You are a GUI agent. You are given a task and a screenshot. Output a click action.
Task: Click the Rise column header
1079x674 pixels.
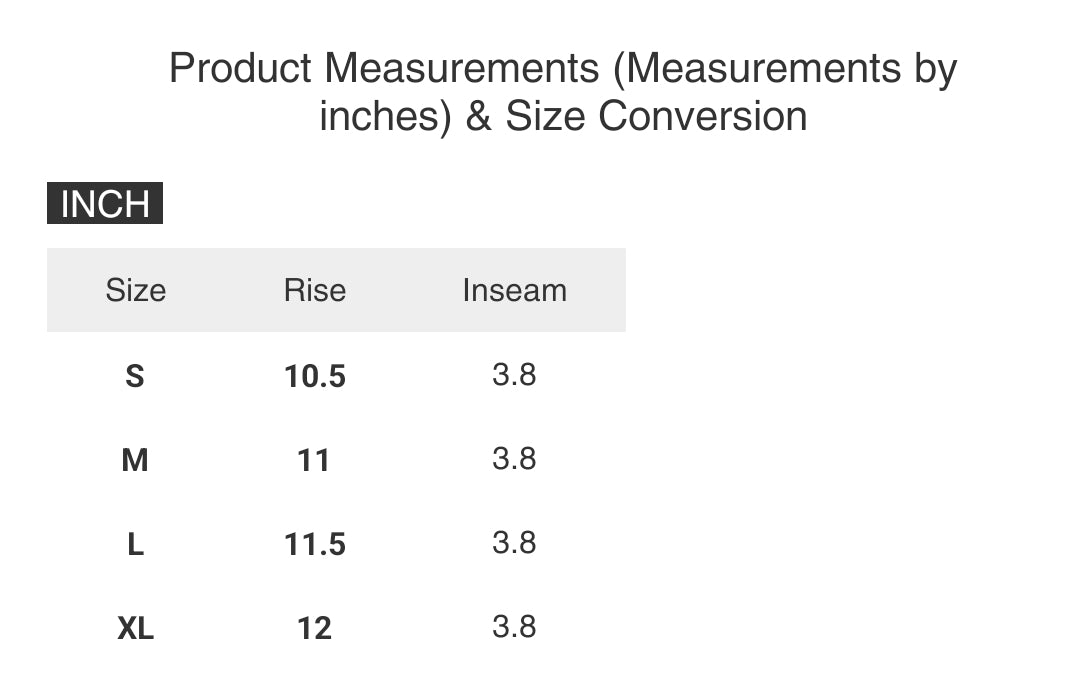click(314, 290)
